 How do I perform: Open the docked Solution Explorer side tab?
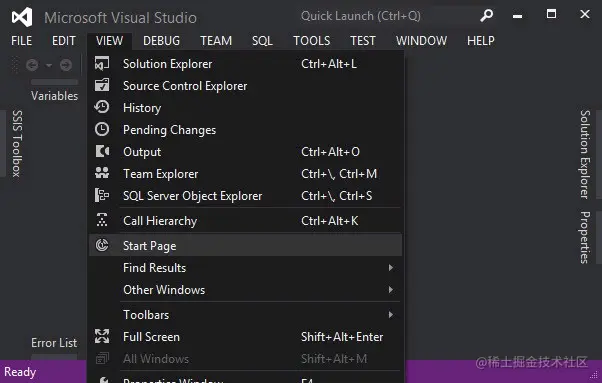click(585, 154)
